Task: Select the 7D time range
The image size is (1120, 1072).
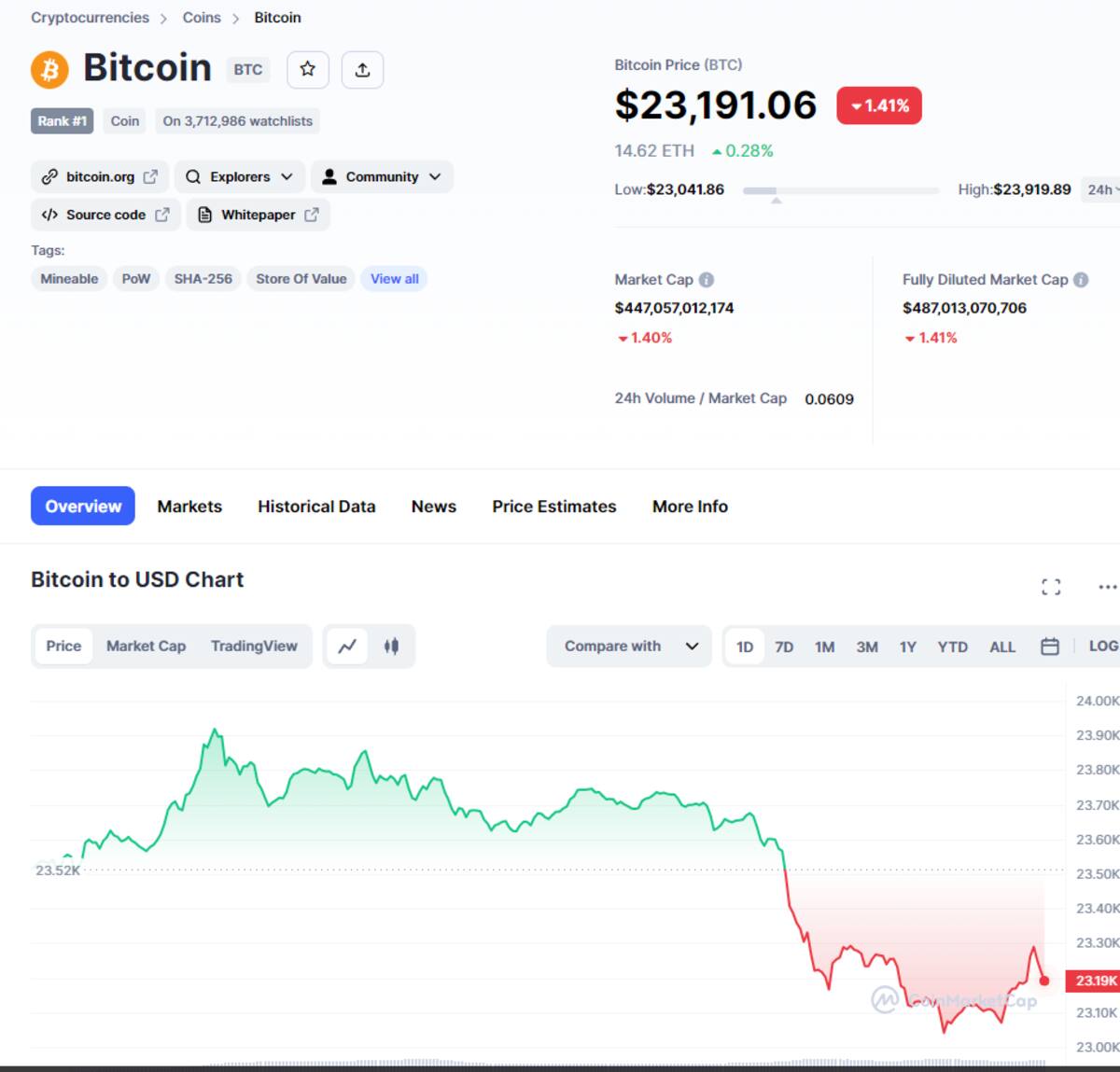Action: [x=784, y=647]
